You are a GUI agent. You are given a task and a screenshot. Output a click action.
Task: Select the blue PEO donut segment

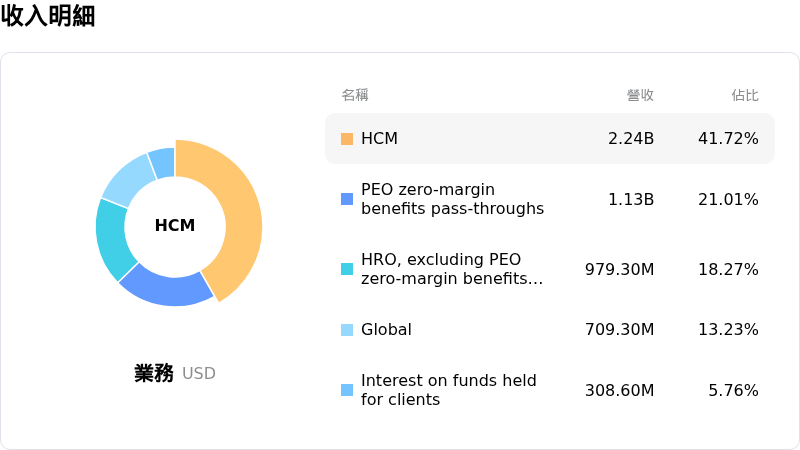(x=165, y=284)
